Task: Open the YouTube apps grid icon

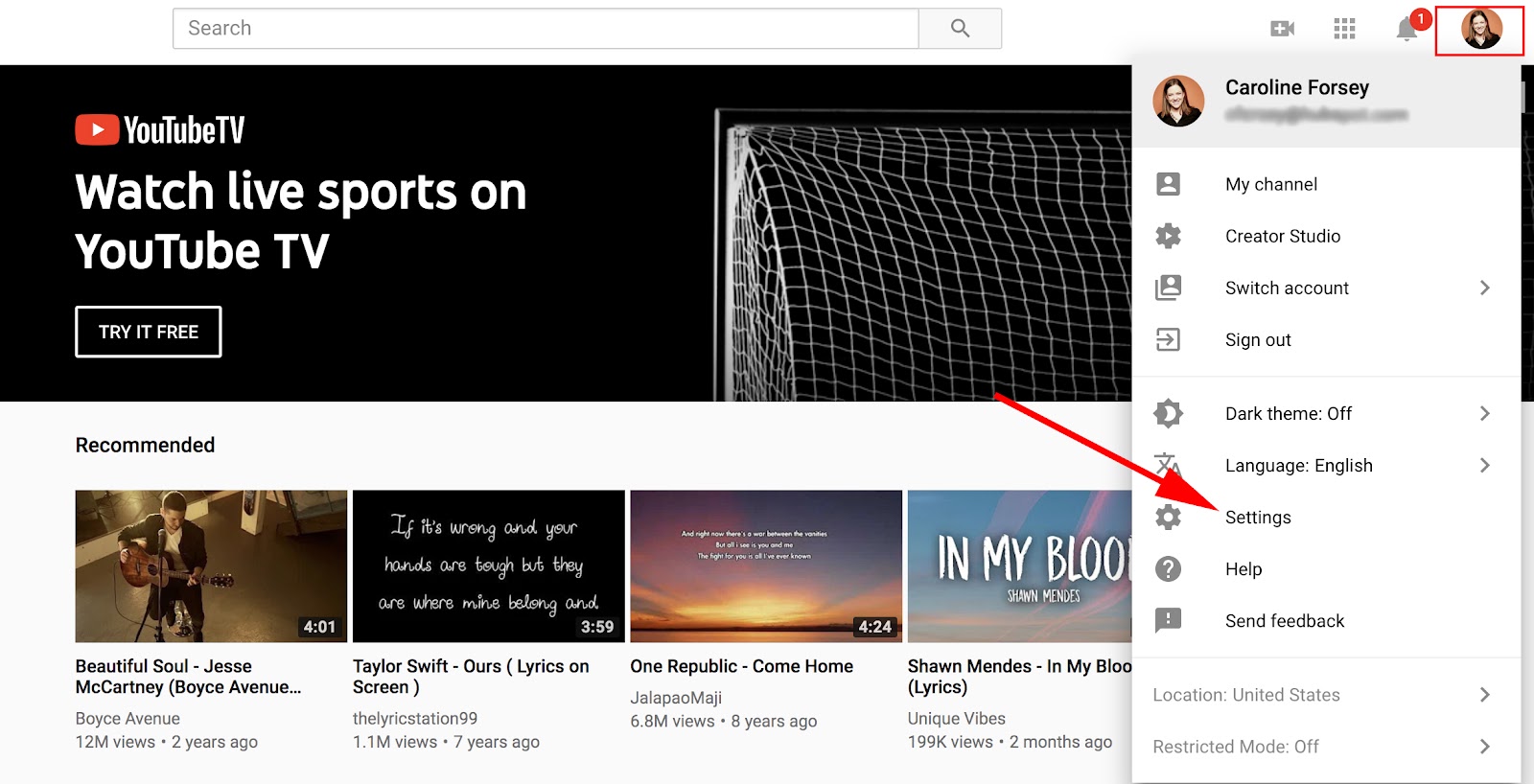Action: (1344, 29)
